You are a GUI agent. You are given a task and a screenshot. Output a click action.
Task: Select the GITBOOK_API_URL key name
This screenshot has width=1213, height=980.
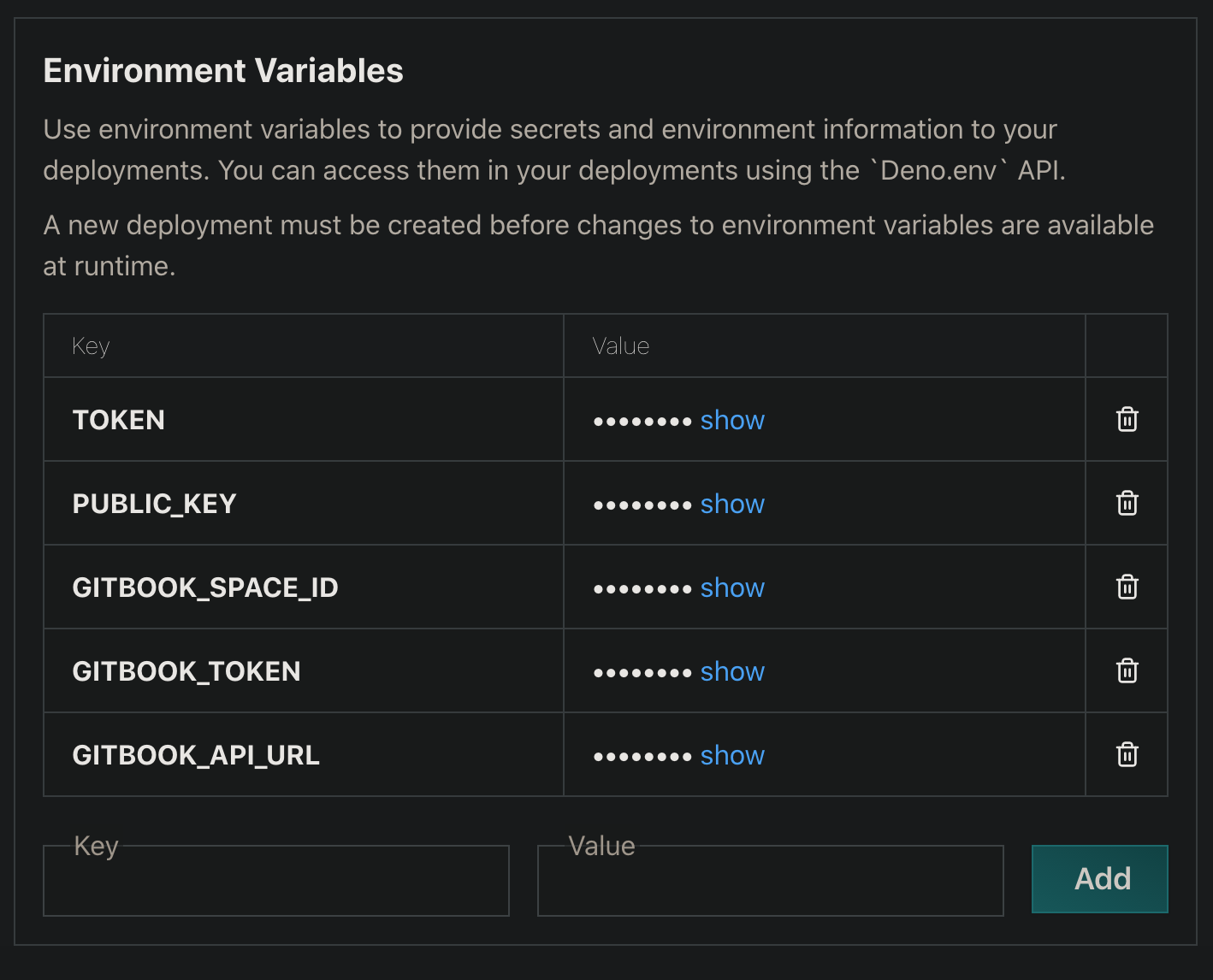(196, 755)
